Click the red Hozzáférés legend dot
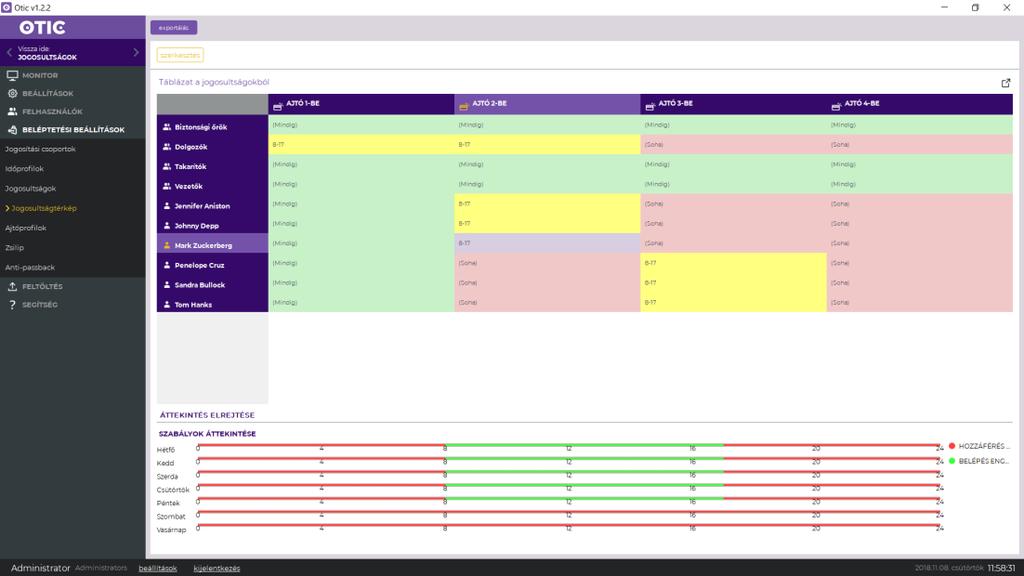Screen dimensions: 1024x576 coord(952,446)
